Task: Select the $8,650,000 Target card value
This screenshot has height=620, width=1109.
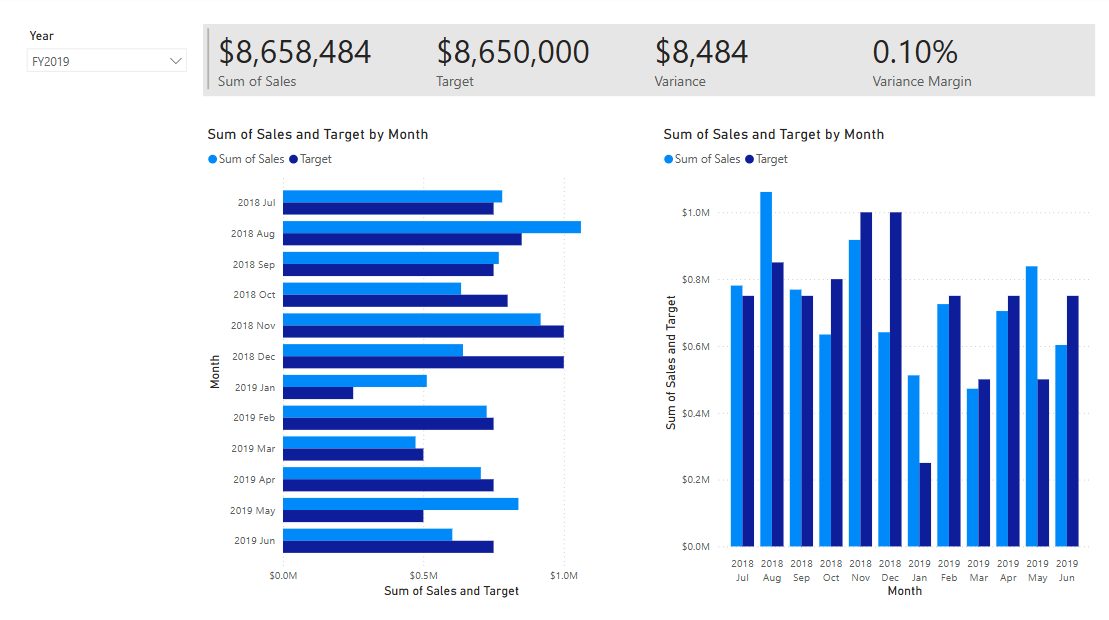Action: 513,52
